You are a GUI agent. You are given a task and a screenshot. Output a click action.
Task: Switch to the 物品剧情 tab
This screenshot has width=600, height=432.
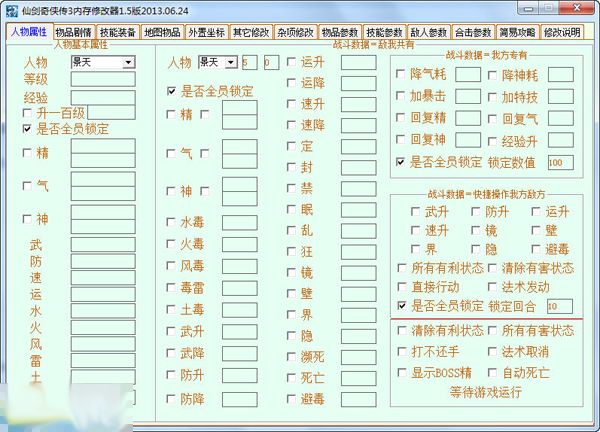(73, 33)
